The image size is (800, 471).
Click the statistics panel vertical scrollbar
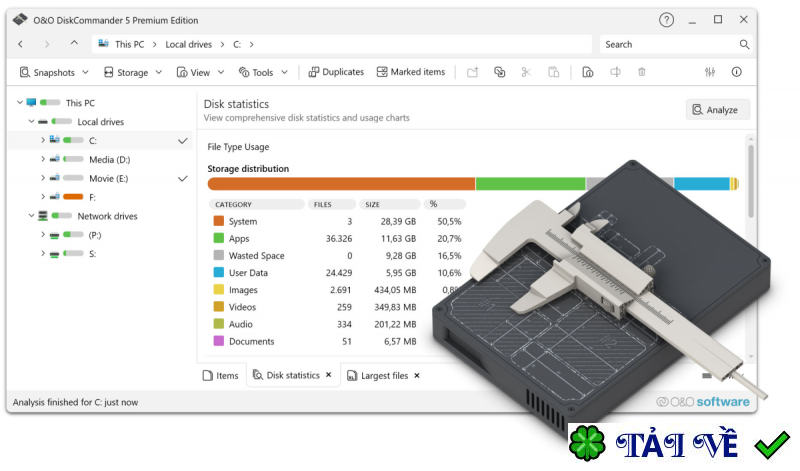pos(751,181)
